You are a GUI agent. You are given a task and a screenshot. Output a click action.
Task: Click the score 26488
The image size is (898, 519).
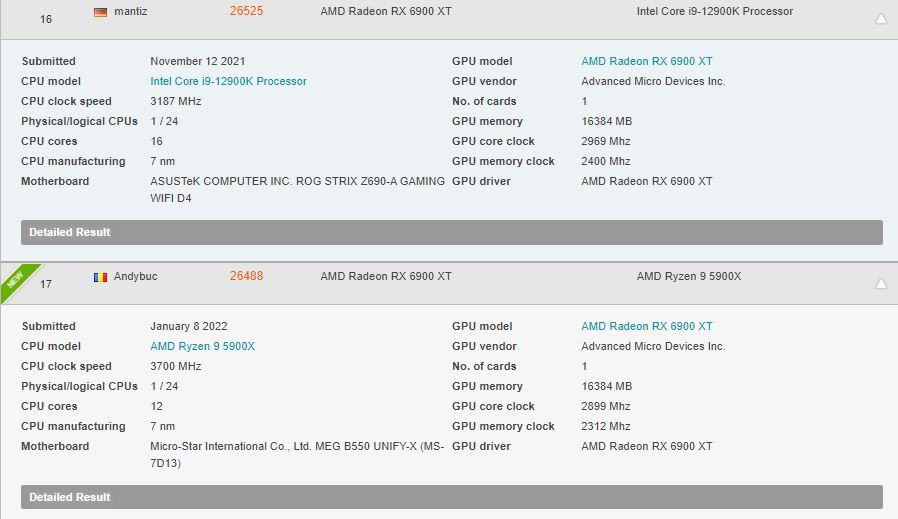click(x=246, y=276)
